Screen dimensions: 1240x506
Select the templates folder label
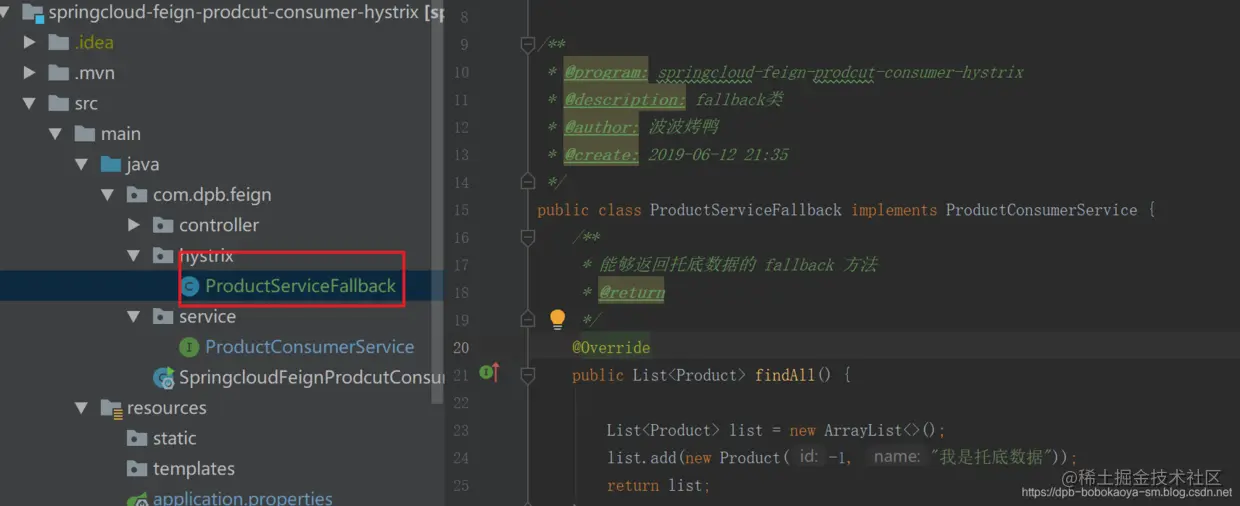[x=194, y=469]
